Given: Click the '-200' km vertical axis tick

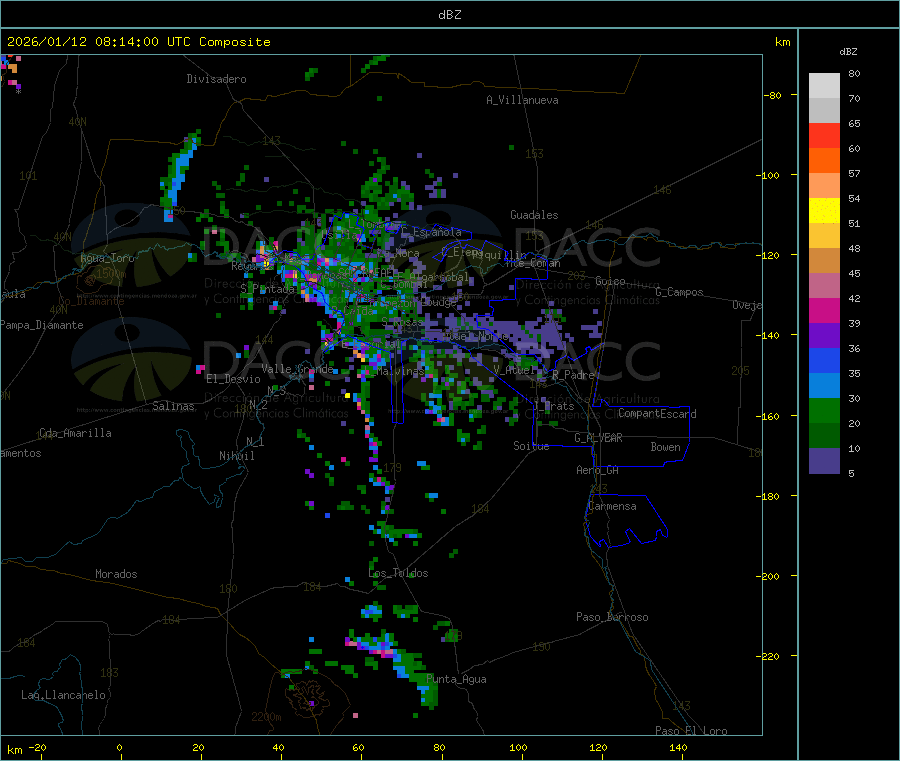Looking at the screenshot, I should [767, 577].
